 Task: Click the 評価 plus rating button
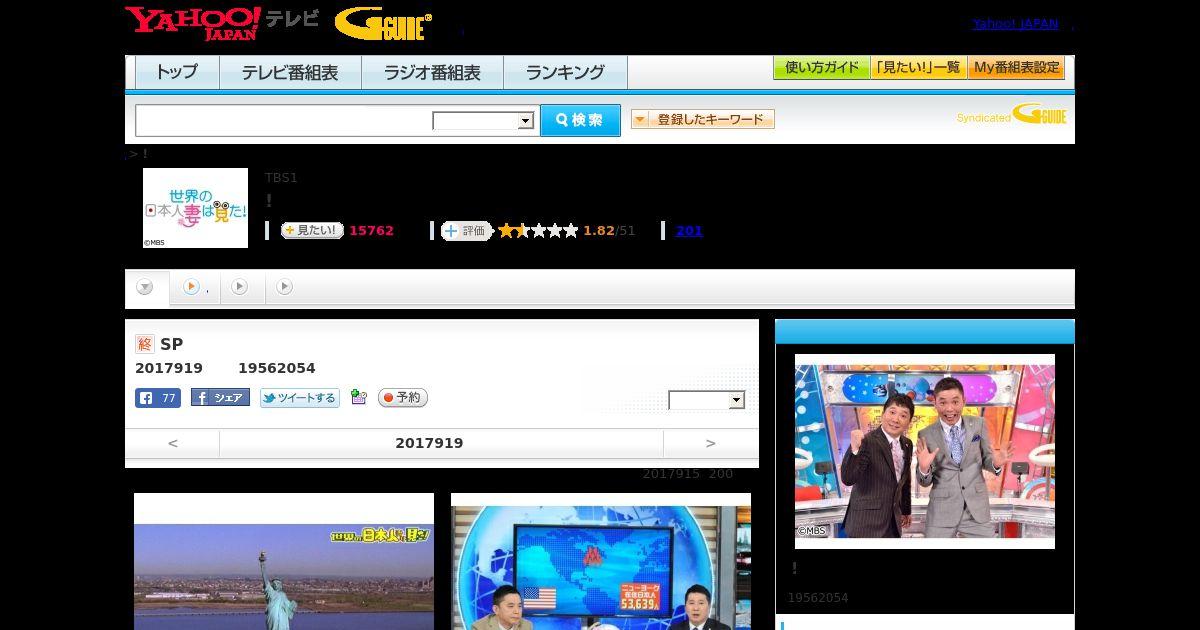pyautogui.click(x=467, y=231)
